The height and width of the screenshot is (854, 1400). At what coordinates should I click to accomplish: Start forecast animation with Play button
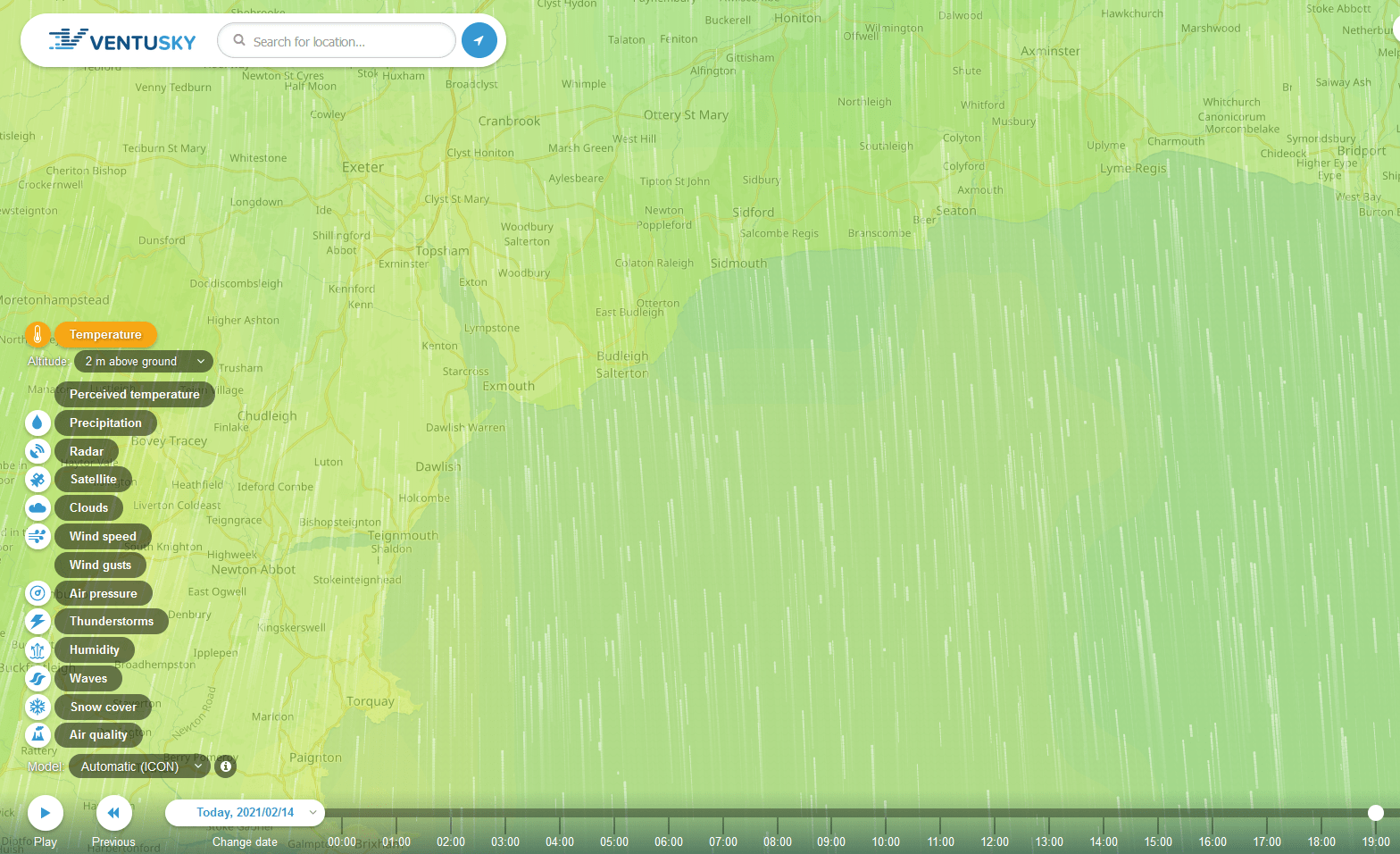45,813
